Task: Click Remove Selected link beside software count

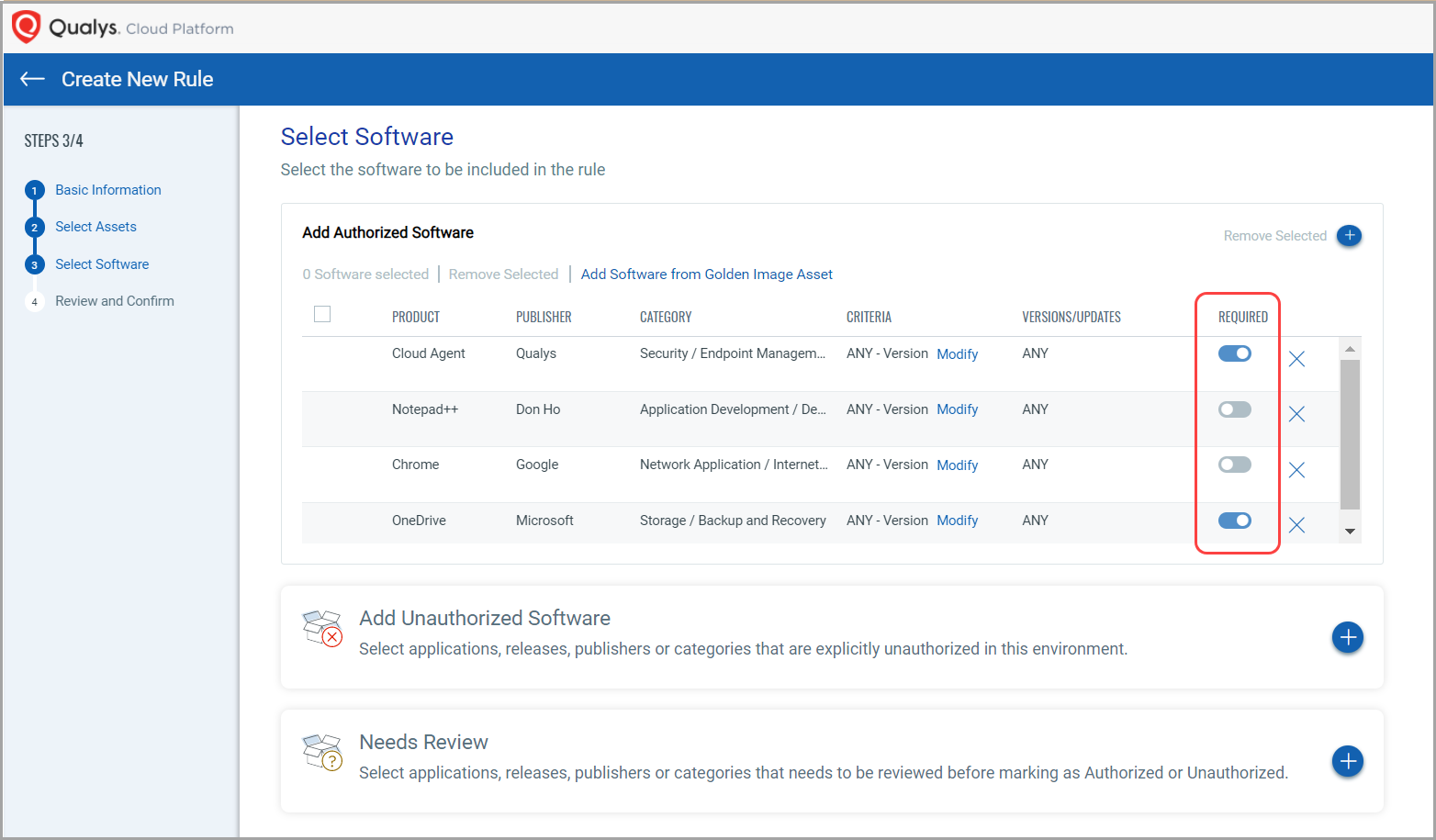Action: pyautogui.click(x=503, y=274)
